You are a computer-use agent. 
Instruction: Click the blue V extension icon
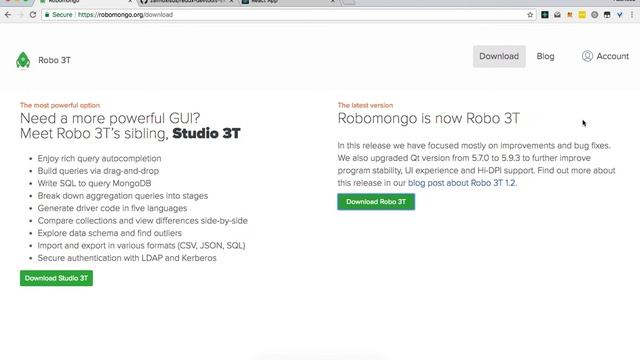(620, 15)
